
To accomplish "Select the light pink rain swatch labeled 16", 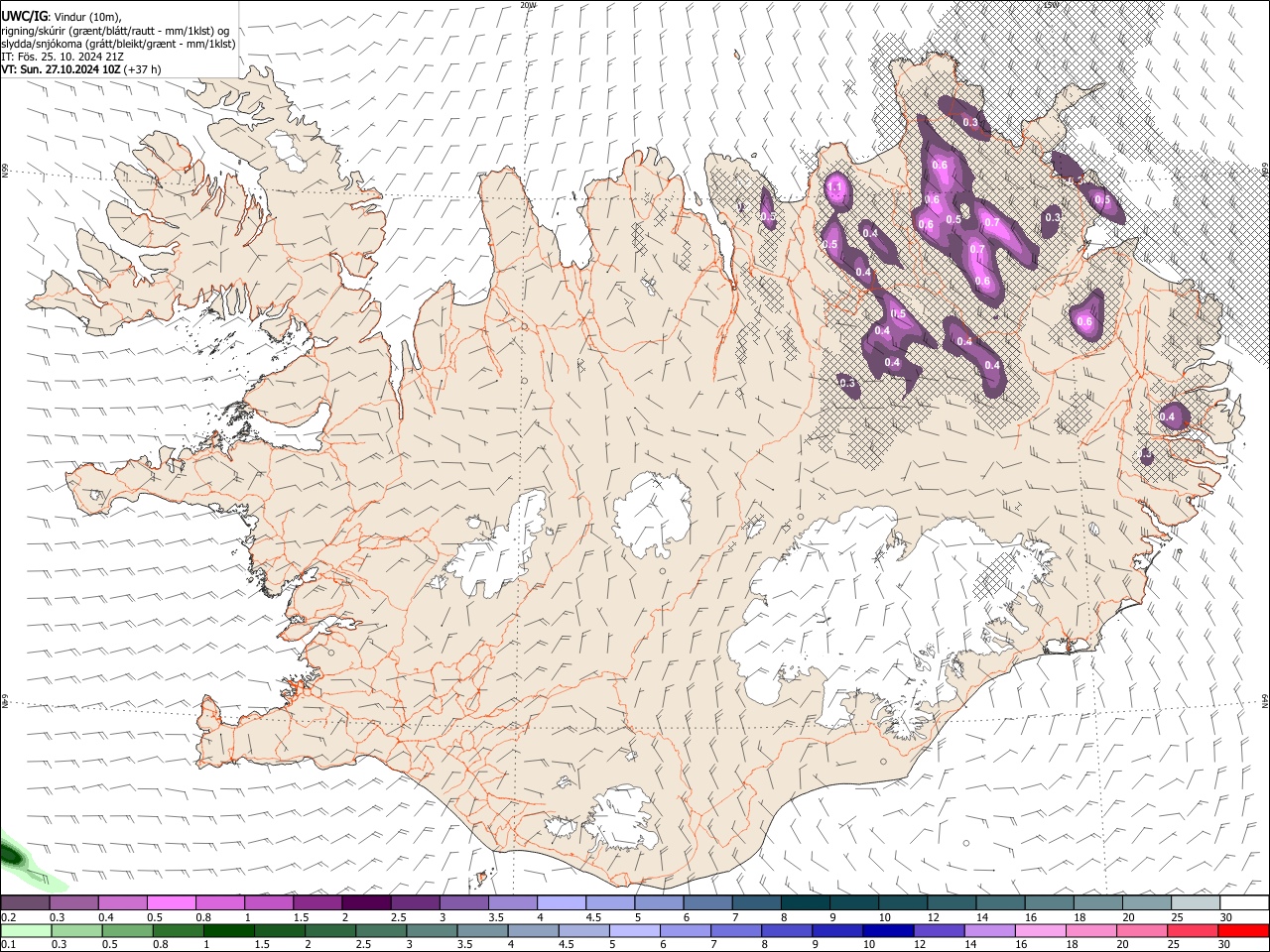I will point(1040,930).
